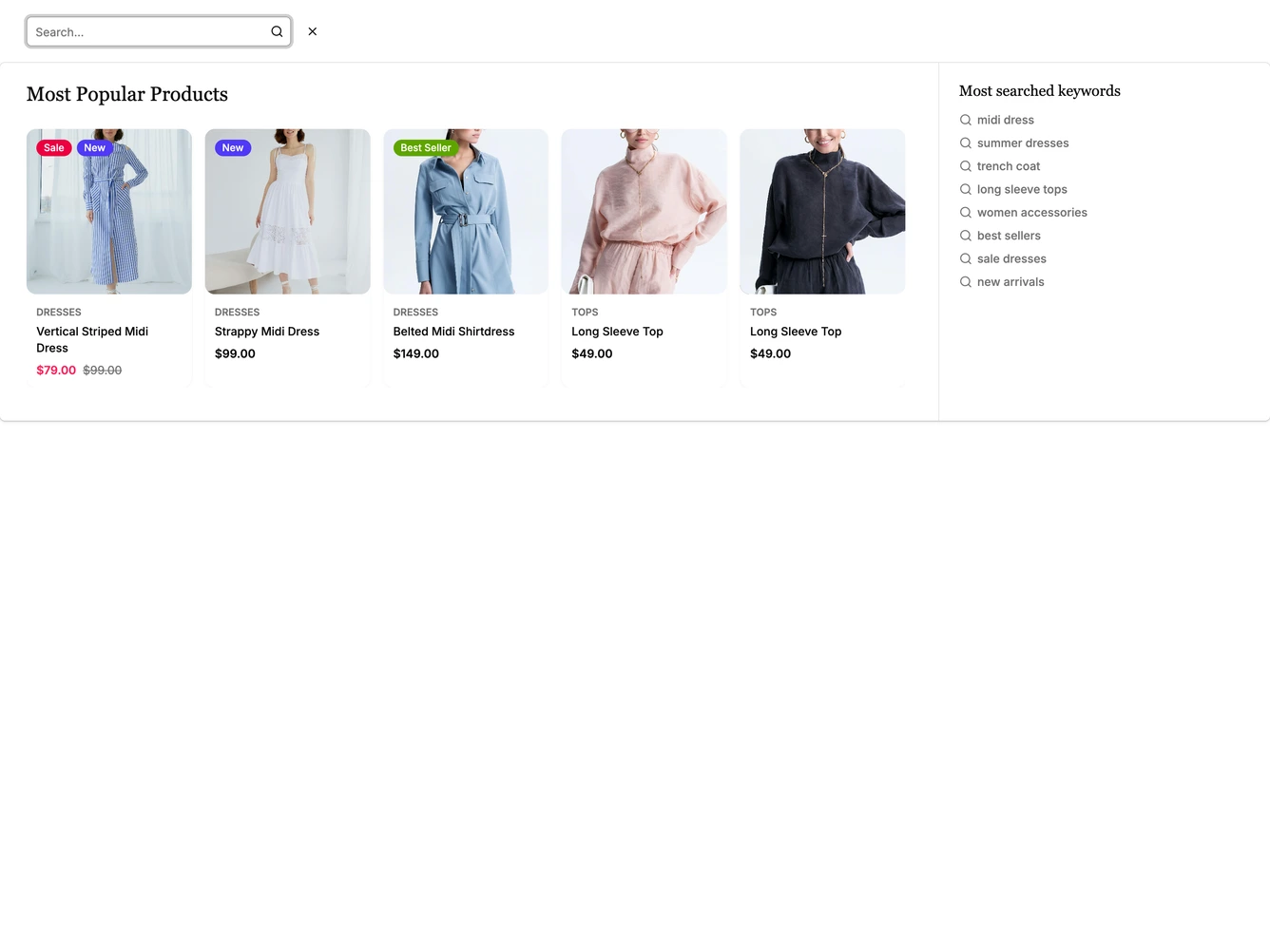Viewport: 1270px width, 952px height.
Task: Click search icon beside 'sale dresses'
Action: pyautogui.click(x=966, y=258)
